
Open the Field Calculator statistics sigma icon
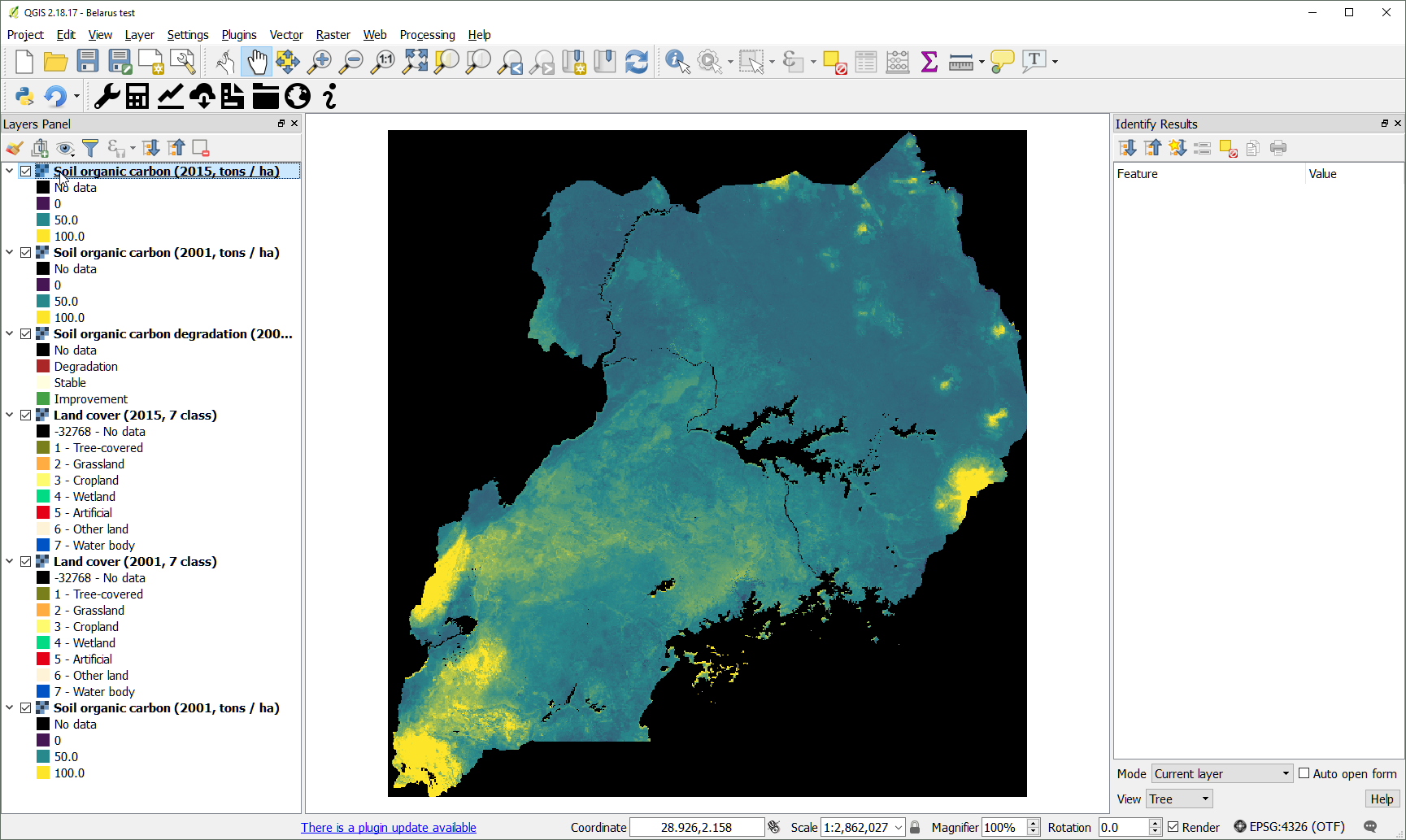pos(929,62)
